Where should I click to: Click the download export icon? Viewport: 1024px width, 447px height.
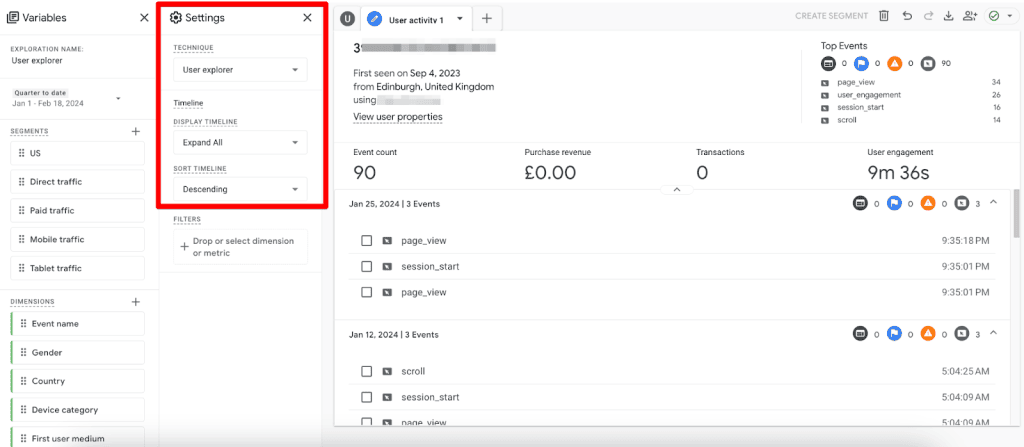[948, 16]
